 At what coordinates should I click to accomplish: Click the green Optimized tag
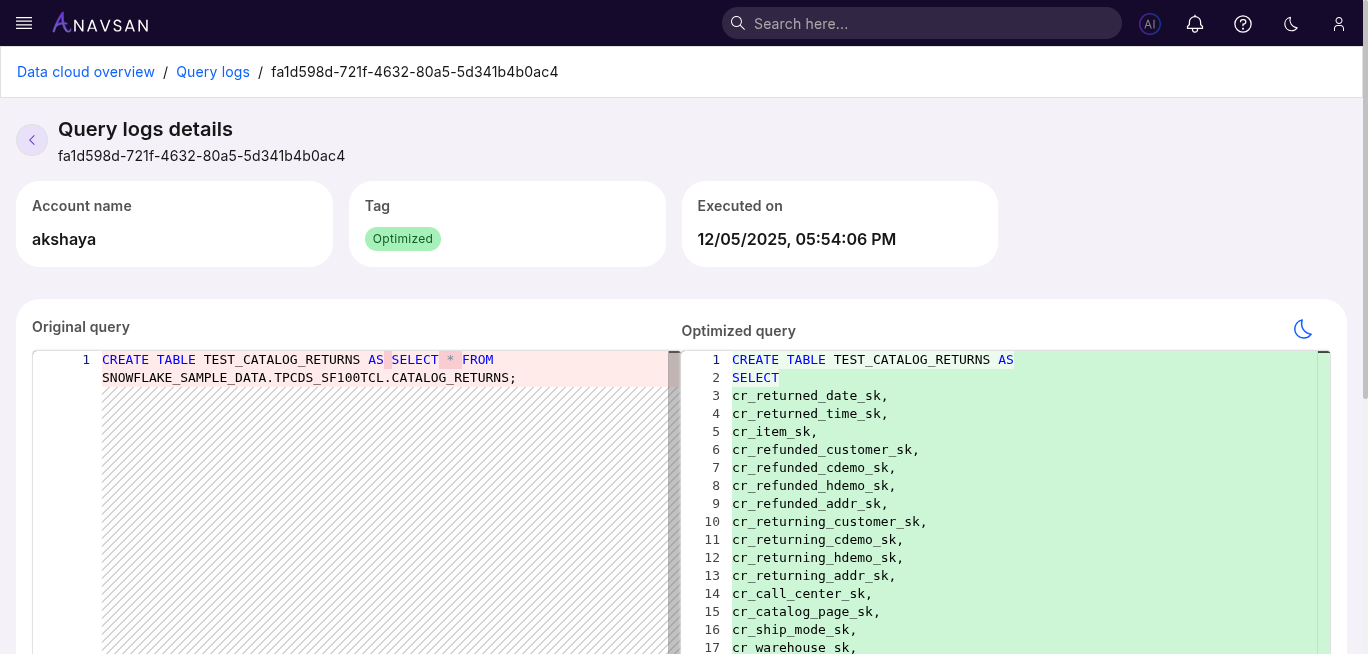pos(403,238)
